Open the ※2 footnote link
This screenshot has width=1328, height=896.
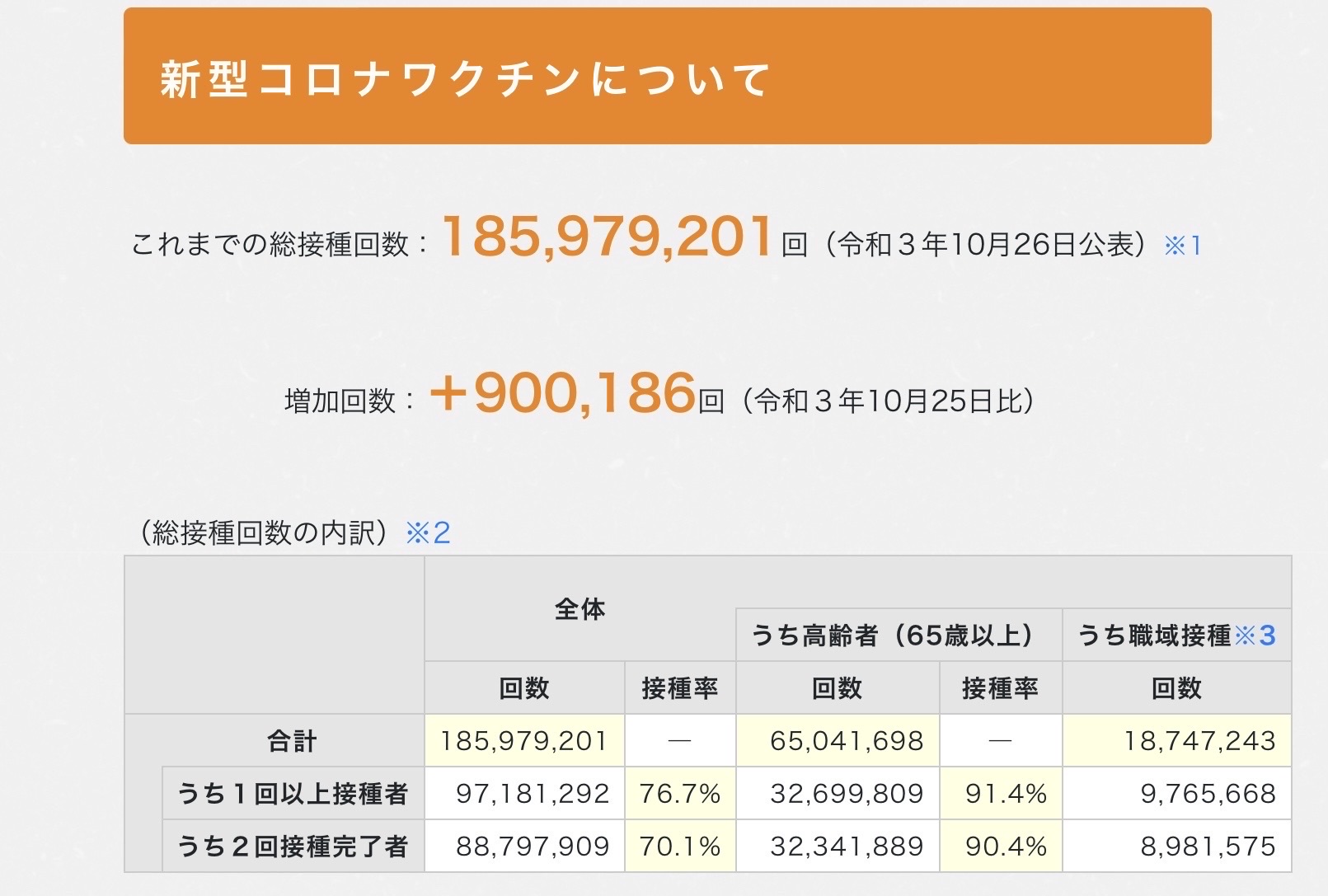(428, 533)
